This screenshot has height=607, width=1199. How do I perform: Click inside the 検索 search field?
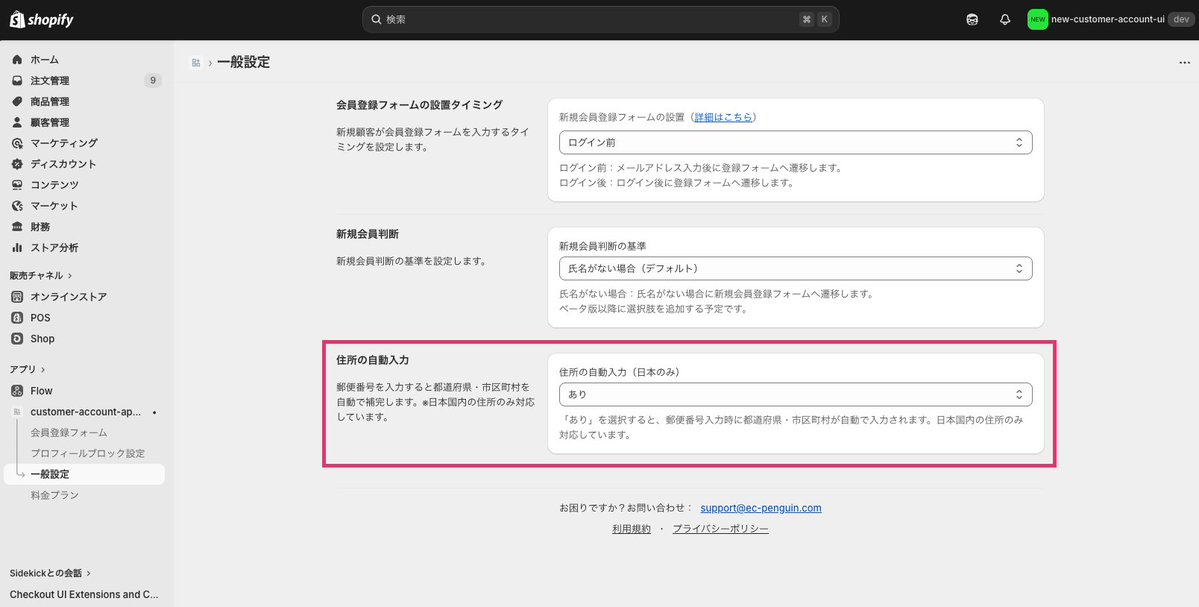(x=600, y=19)
